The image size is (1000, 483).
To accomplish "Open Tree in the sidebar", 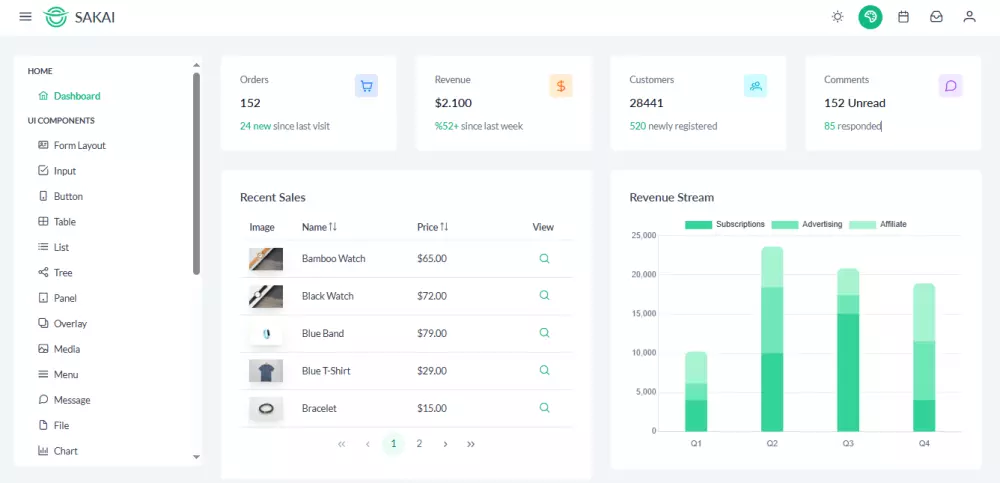I will [x=55, y=273].
